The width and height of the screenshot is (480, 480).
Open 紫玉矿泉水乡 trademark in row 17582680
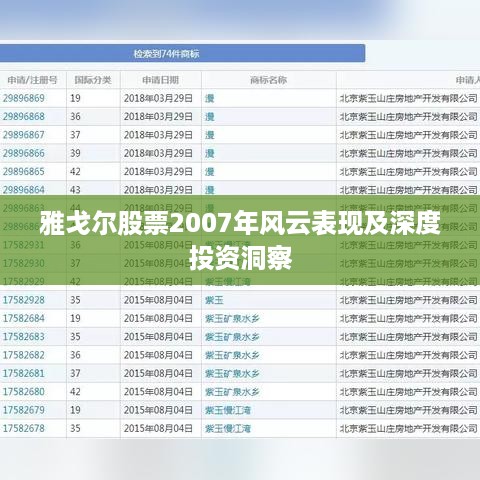click(x=232, y=392)
